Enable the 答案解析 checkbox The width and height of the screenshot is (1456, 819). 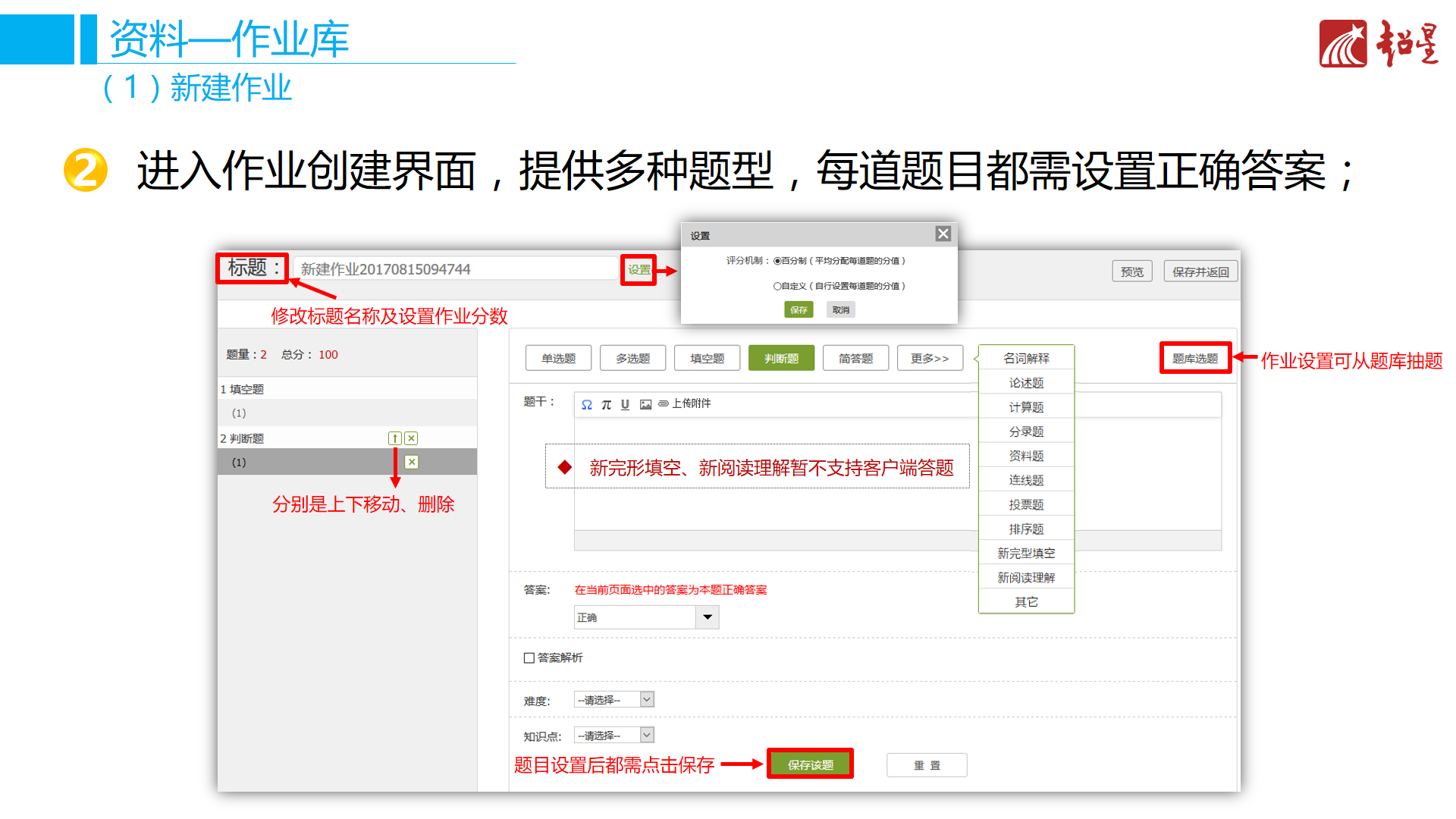coord(529,657)
